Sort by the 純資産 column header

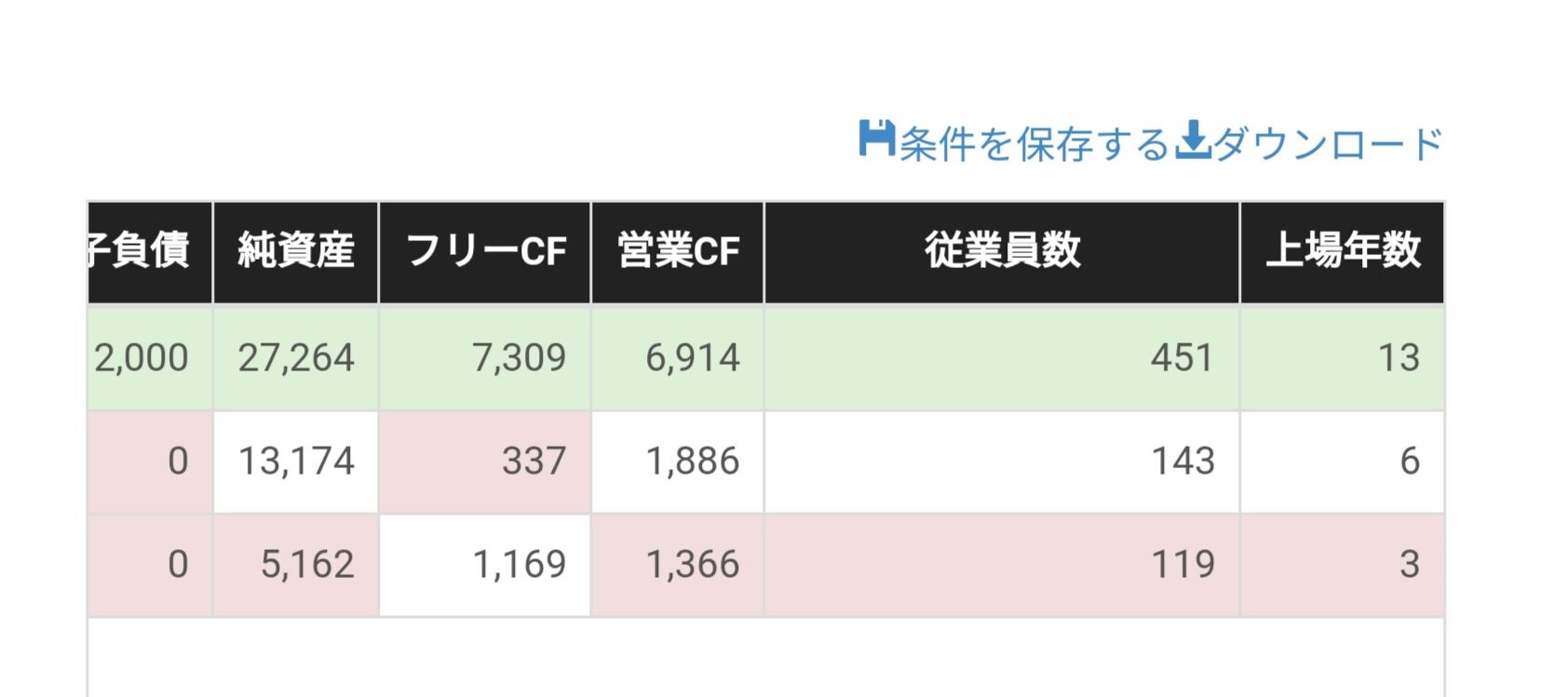point(296,252)
